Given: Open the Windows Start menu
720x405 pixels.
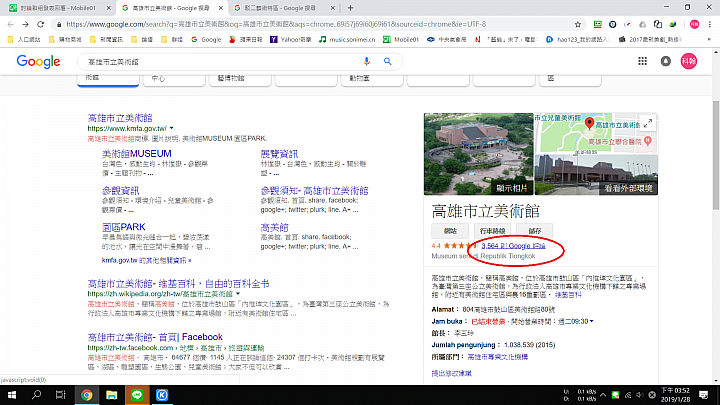Looking at the screenshot, I should click(12, 395).
